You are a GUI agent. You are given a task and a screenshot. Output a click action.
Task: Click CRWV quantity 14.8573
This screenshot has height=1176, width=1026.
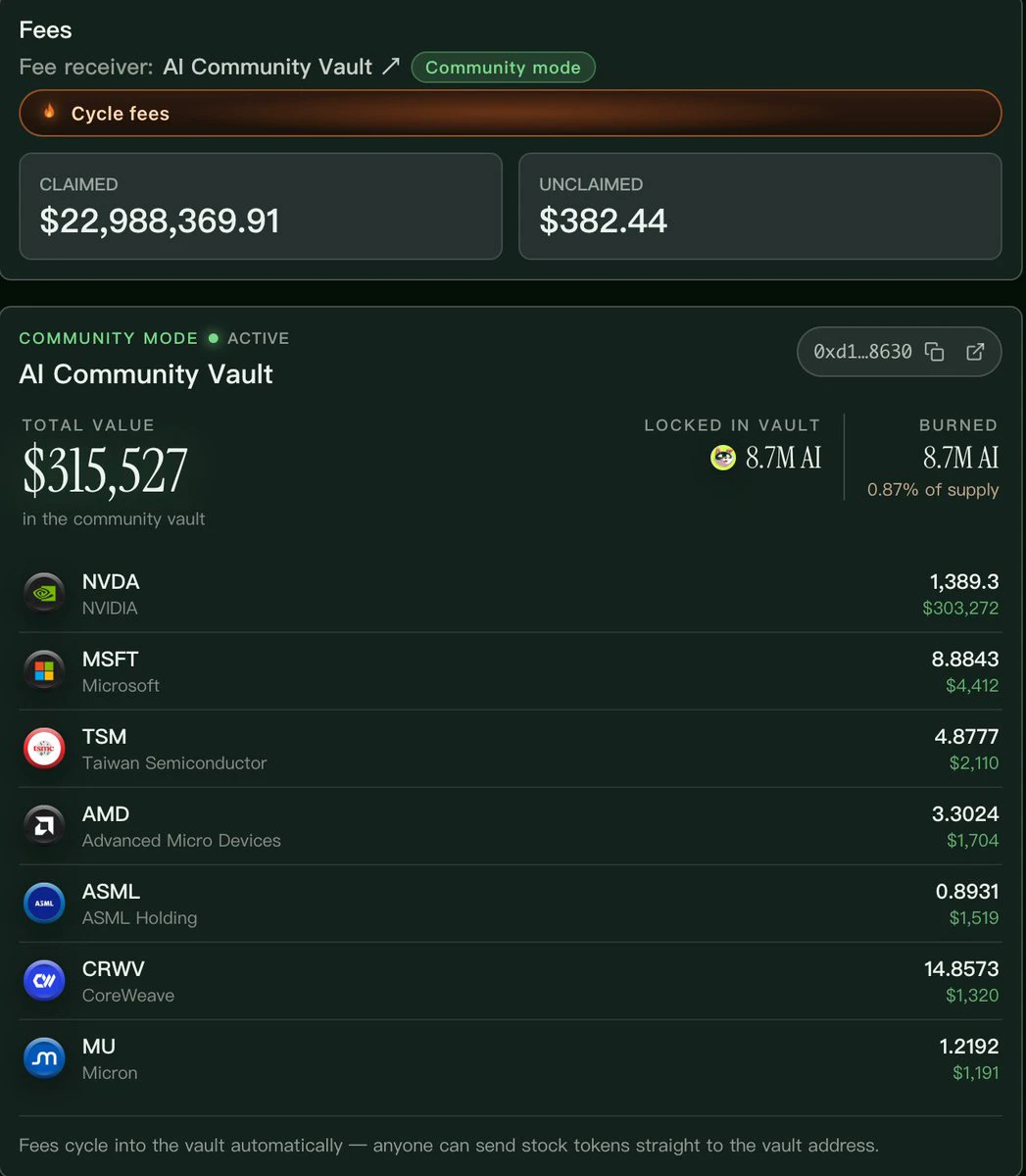[961, 969]
